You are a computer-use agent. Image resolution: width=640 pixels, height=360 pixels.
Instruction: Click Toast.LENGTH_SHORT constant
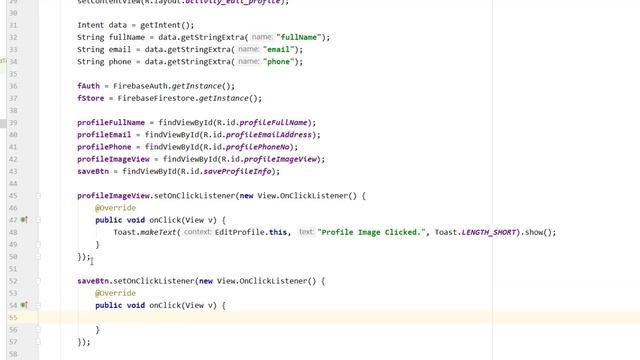[x=475, y=232]
